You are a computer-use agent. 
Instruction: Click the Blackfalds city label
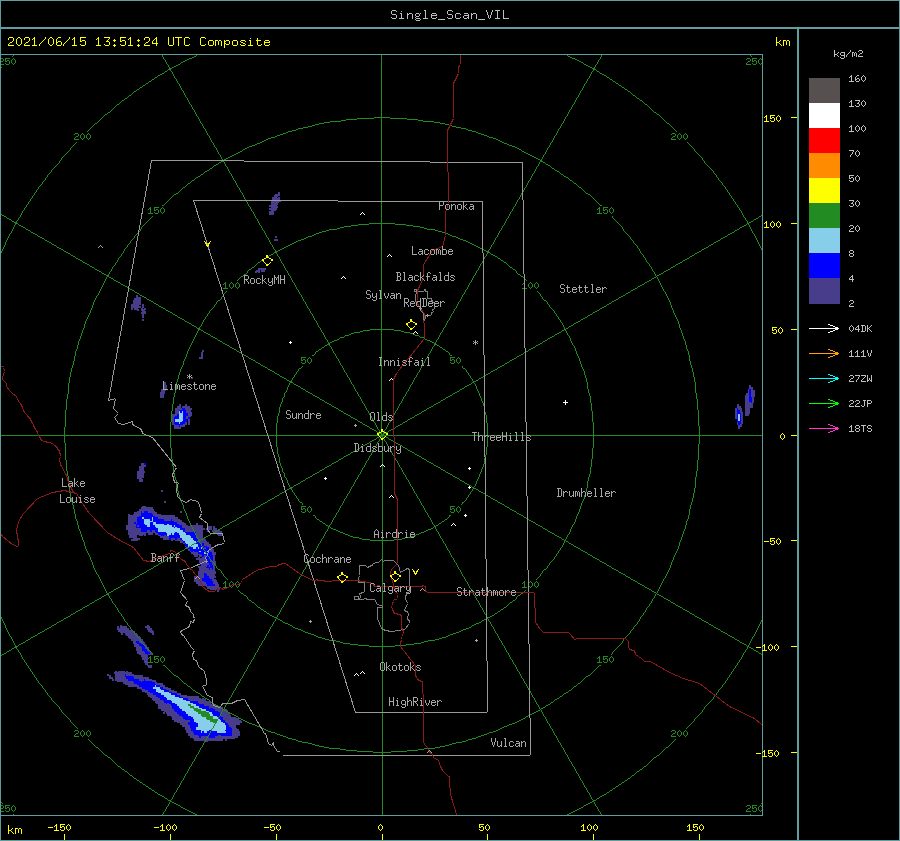click(425, 277)
